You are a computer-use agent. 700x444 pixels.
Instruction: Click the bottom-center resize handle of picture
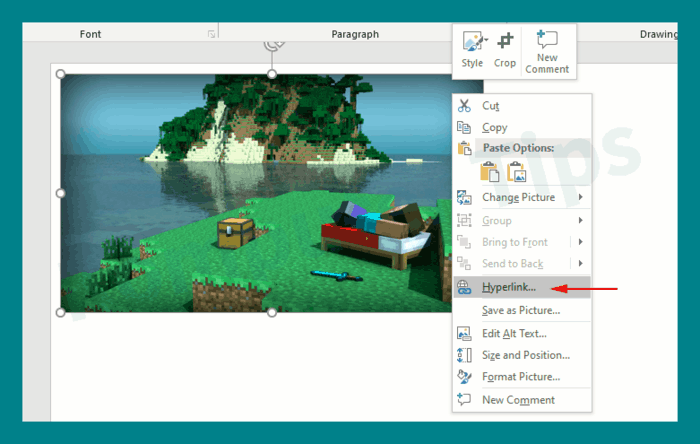pos(271,312)
